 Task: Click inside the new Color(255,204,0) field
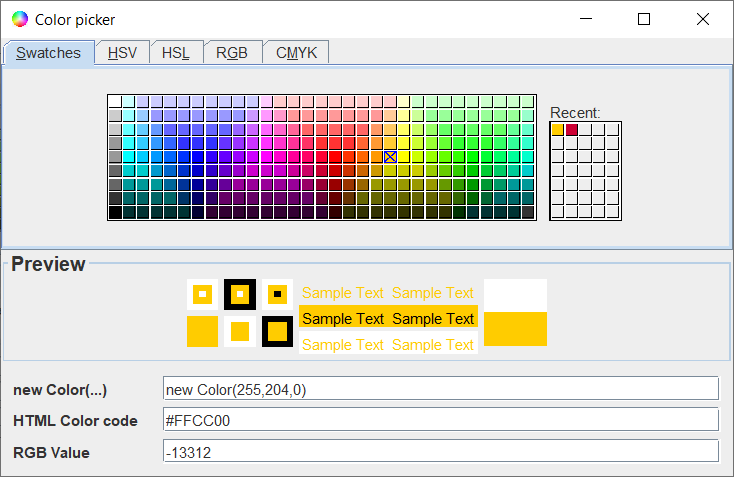(x=441, y=389)
